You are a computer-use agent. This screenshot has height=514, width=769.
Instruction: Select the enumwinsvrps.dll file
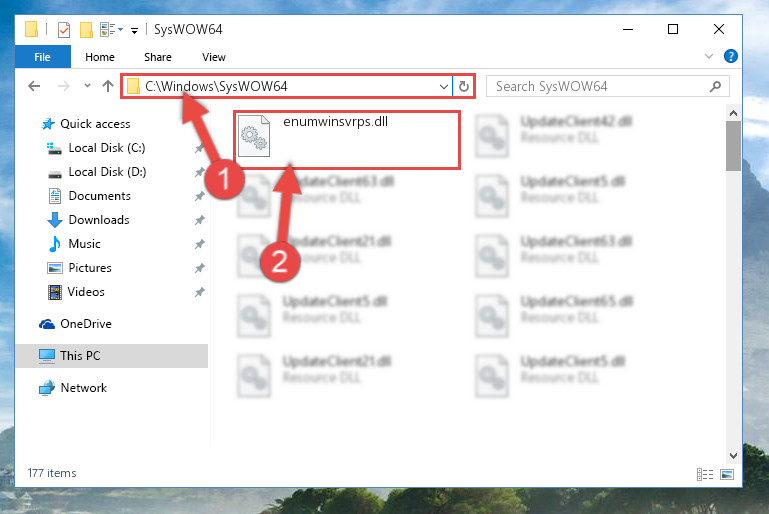coord(347,140)
